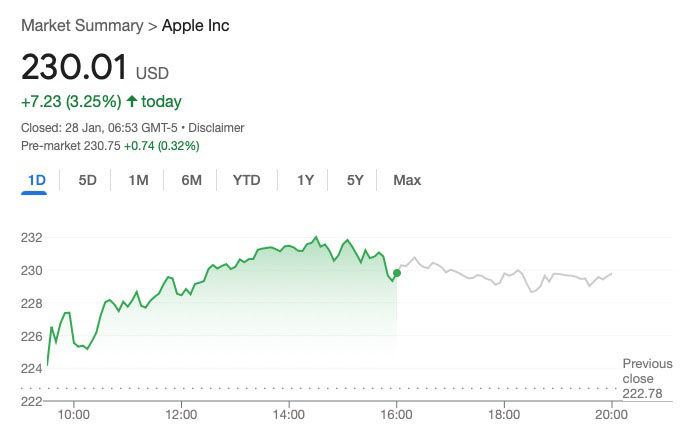Switch to the 5D tab
Screen dimensions: 691x438
pos(88,180)
